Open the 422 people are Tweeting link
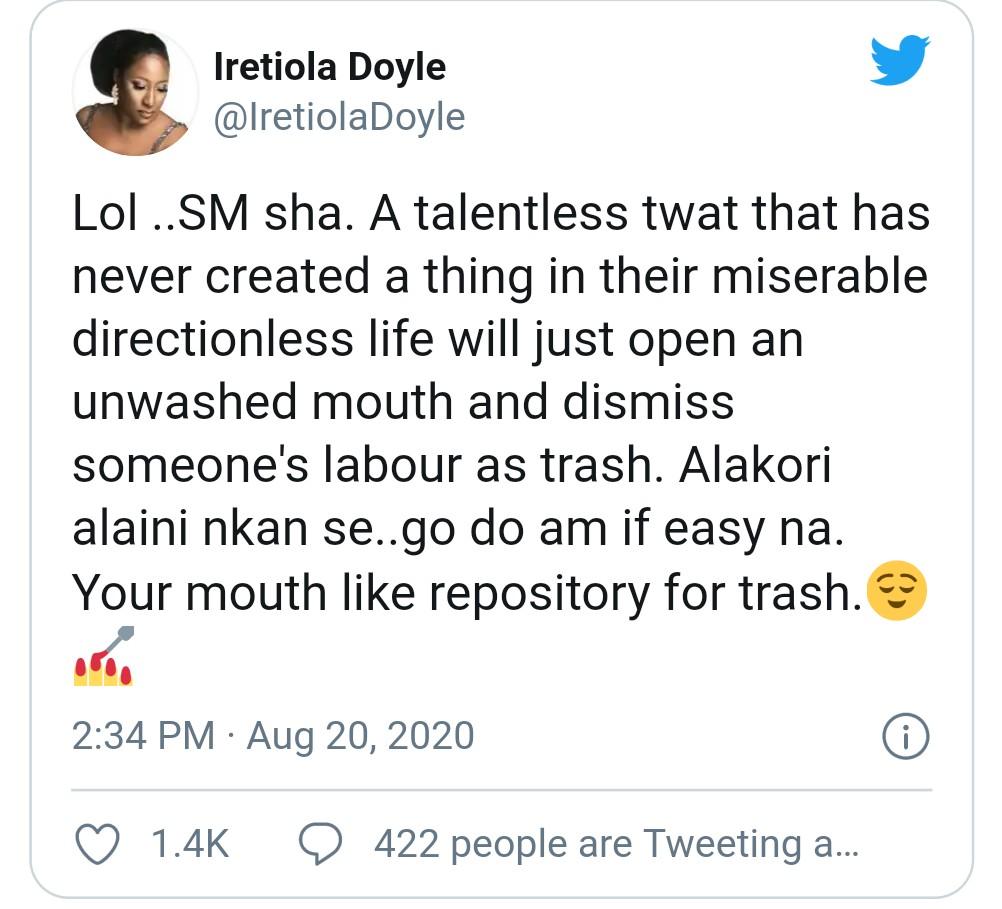This screenshot has height=909, width=1002. (616, 845)
